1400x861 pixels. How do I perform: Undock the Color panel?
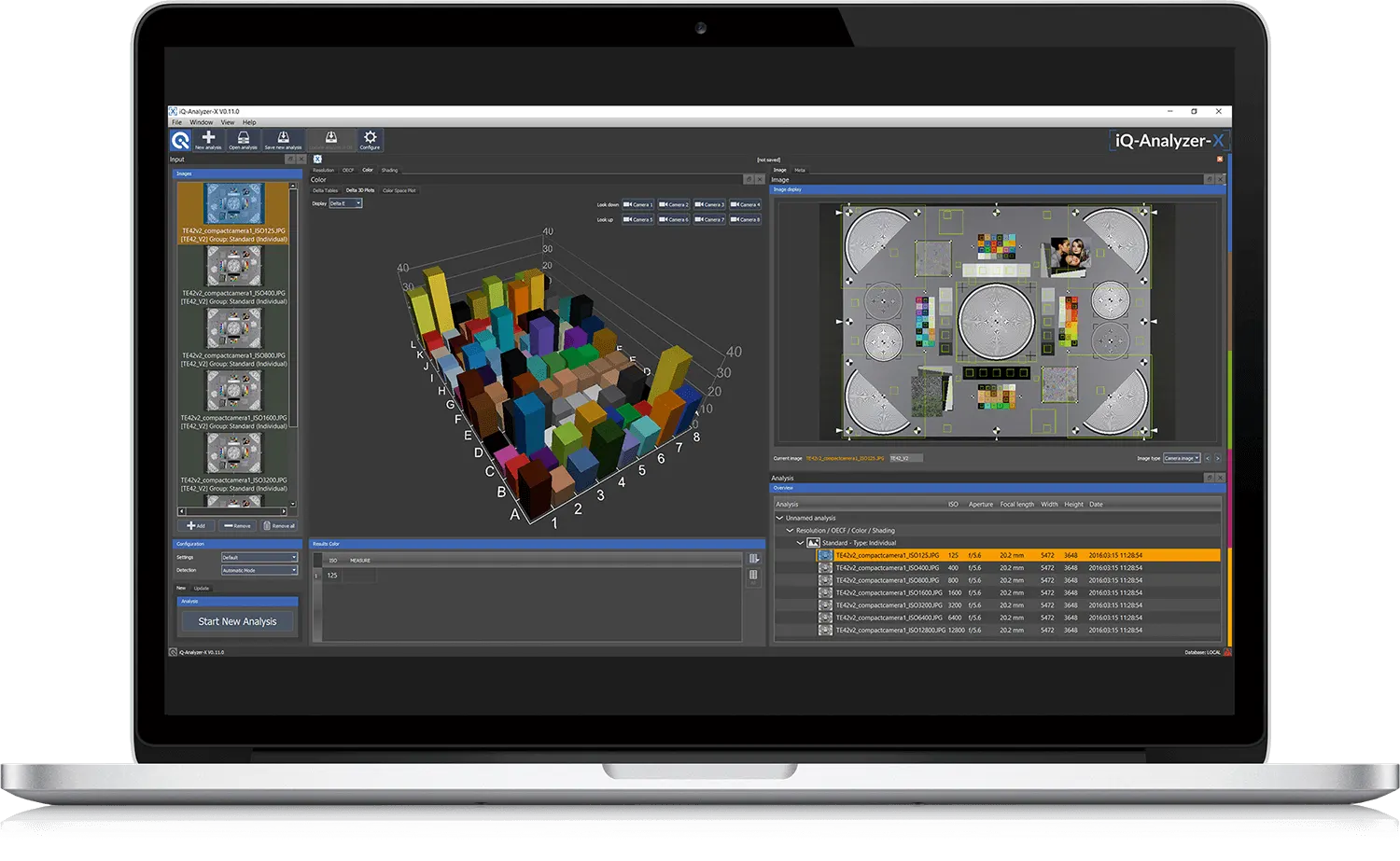tap(749, 179)
